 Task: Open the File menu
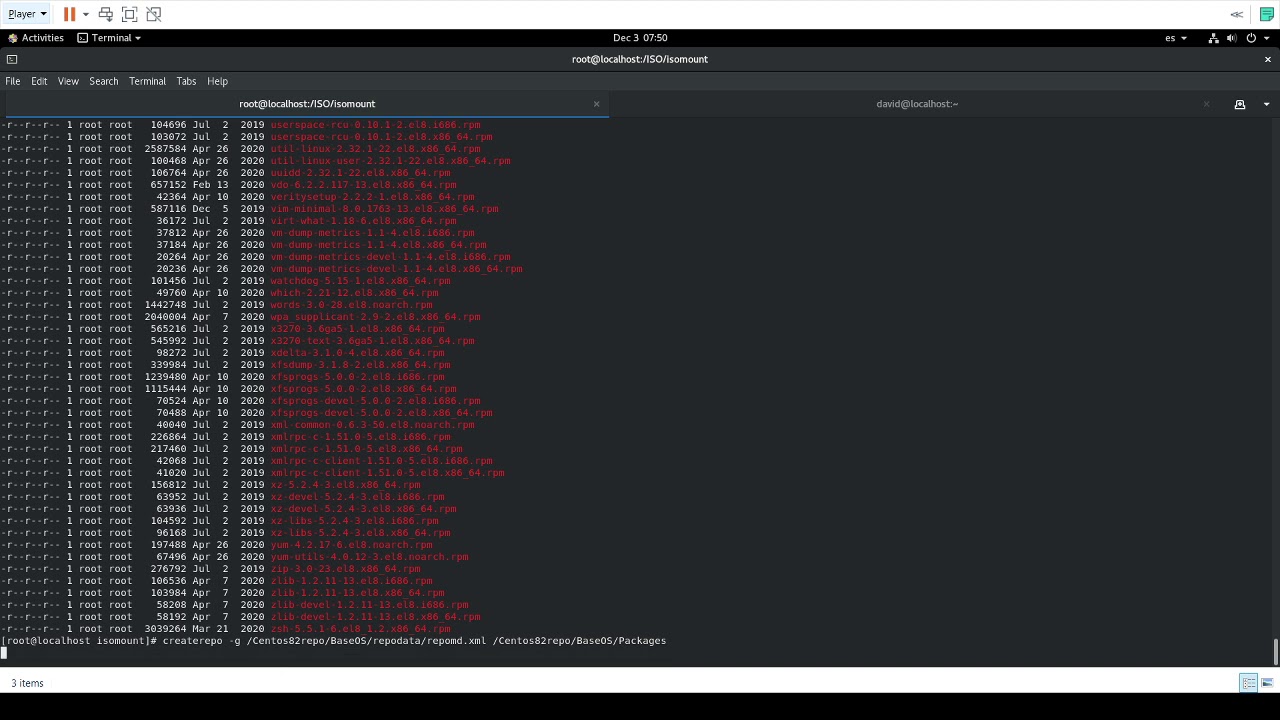pyautogui.click(x=13, y=81)
